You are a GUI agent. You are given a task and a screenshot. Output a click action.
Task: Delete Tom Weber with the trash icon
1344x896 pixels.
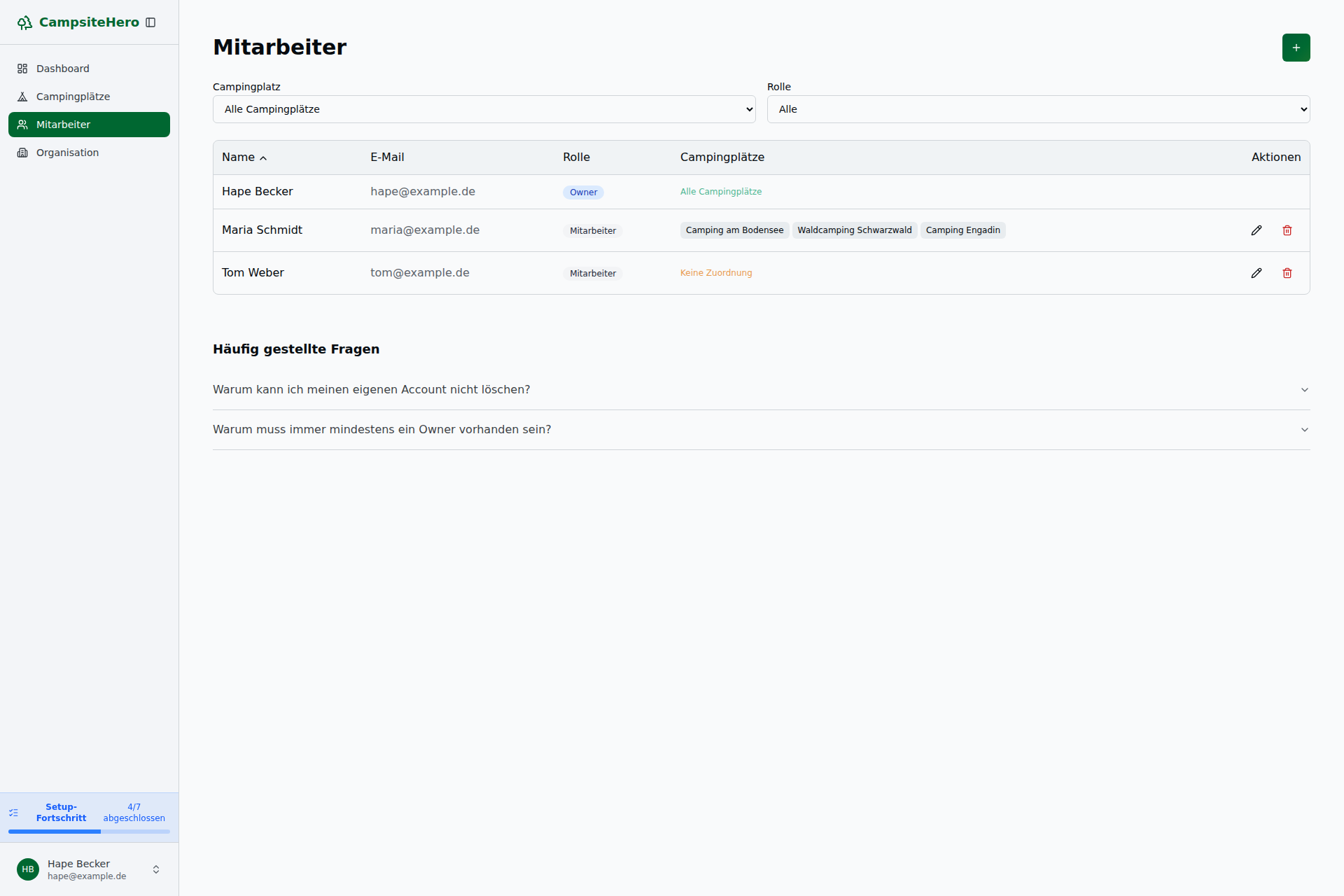[x=1287, y=273]
